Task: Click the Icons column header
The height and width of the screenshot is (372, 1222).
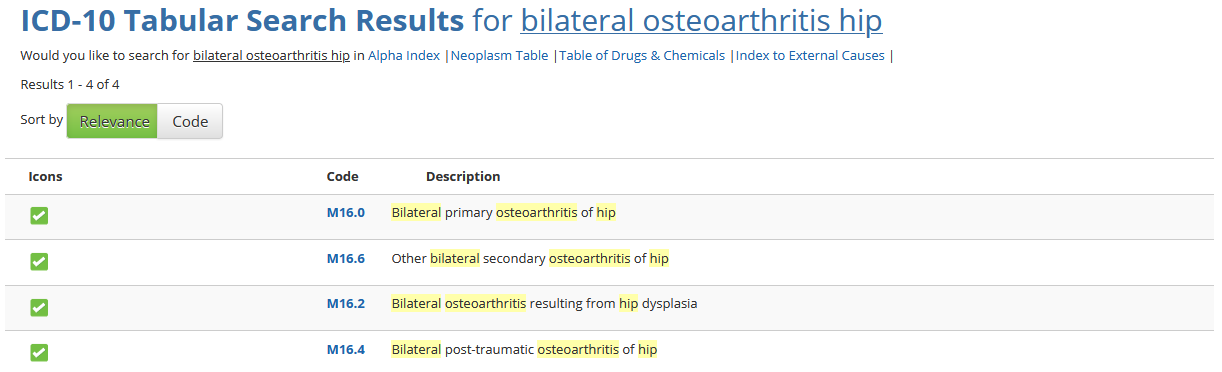Action: [x=46, y=177]
